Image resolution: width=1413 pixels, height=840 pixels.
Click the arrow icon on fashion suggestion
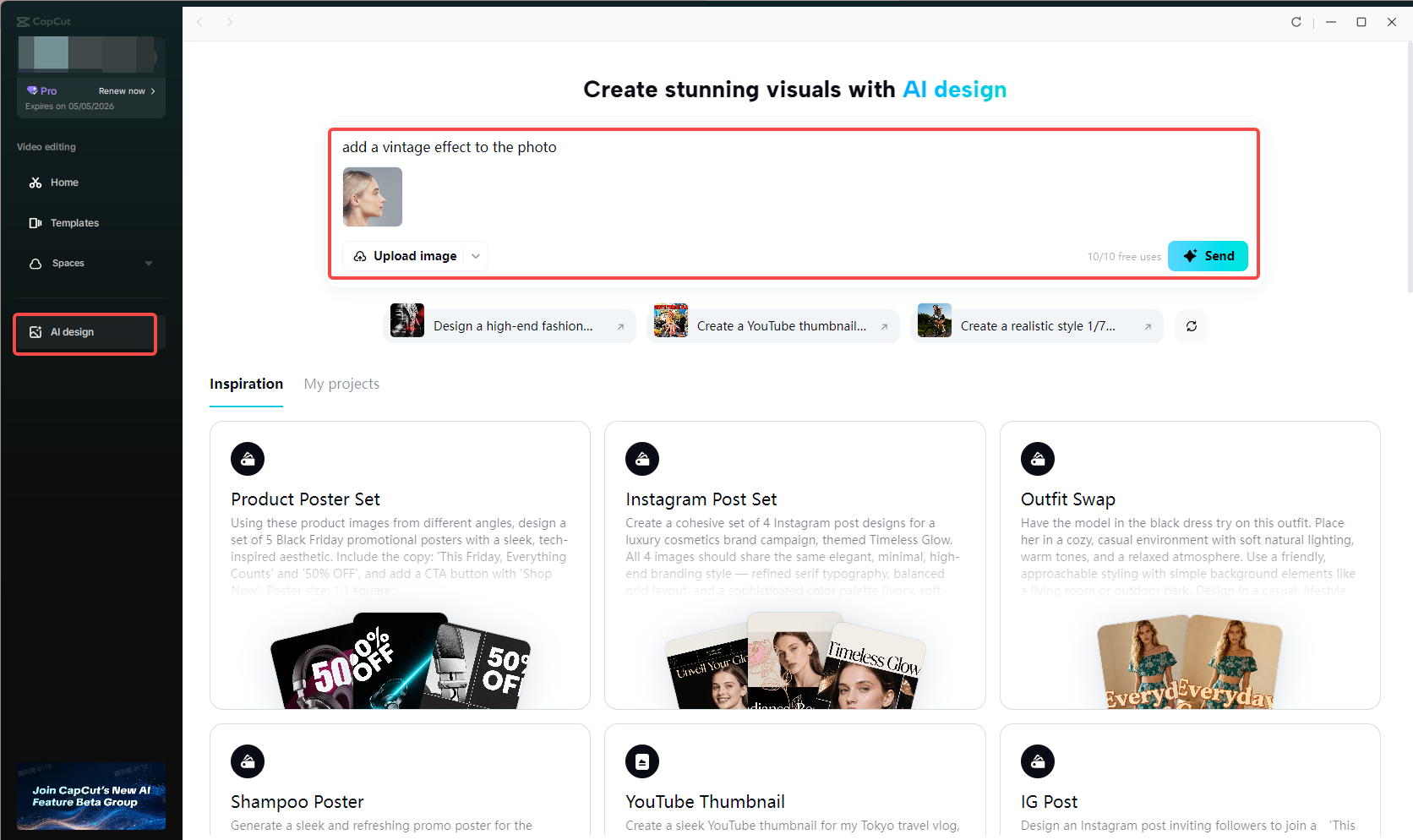(x=620, y=327)
